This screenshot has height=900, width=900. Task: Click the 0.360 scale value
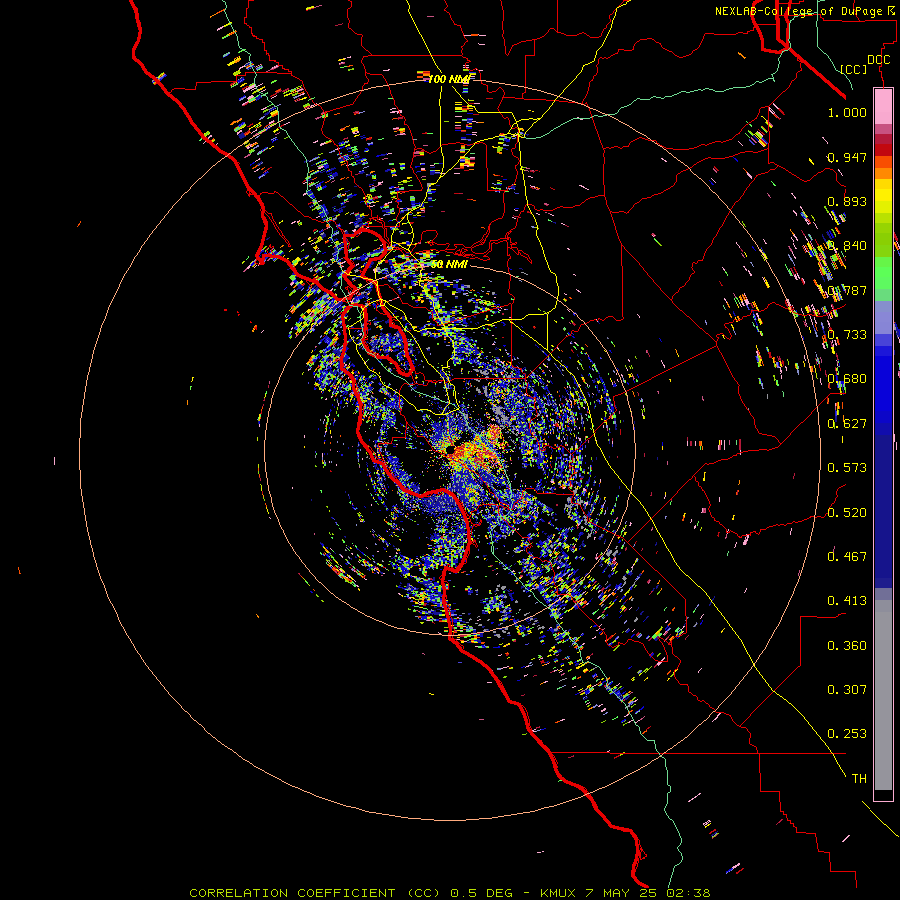coord(847,646)
